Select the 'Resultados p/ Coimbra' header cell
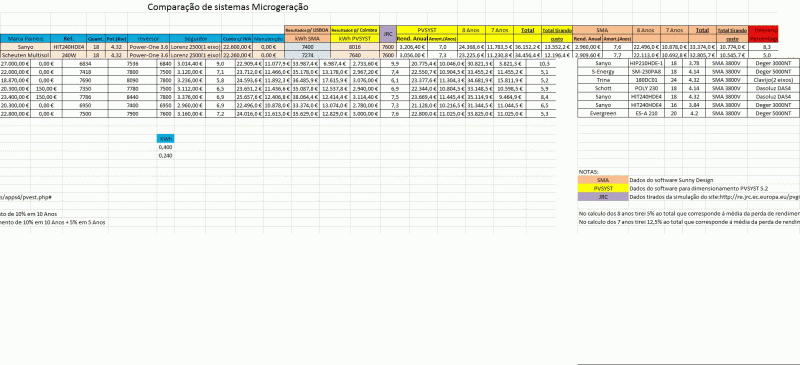 pos(354,30)
